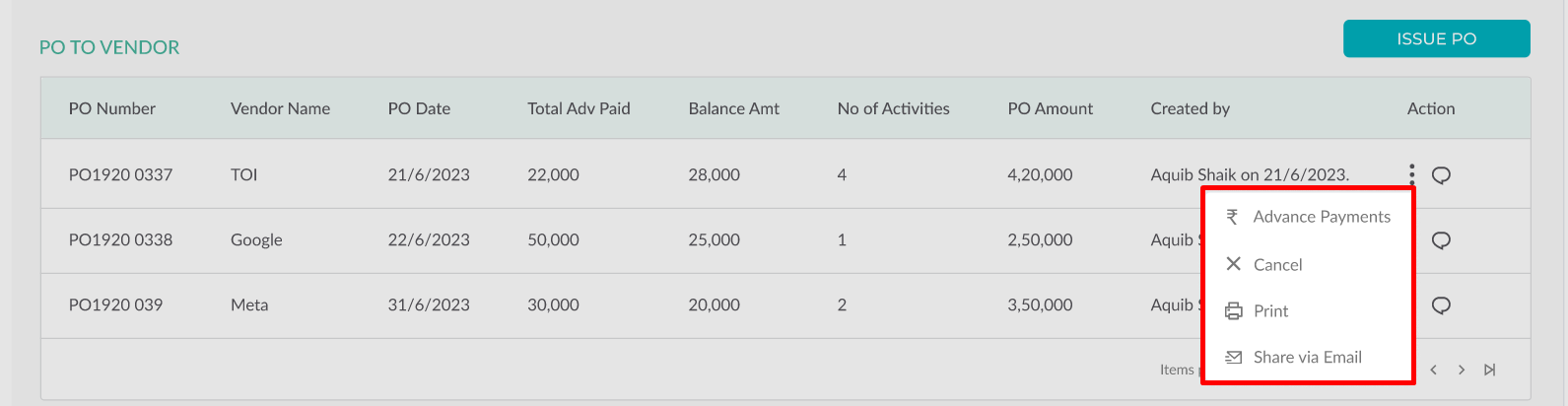
Task: Click comment bubble icon in Meta row
Action: point(1441,305)
